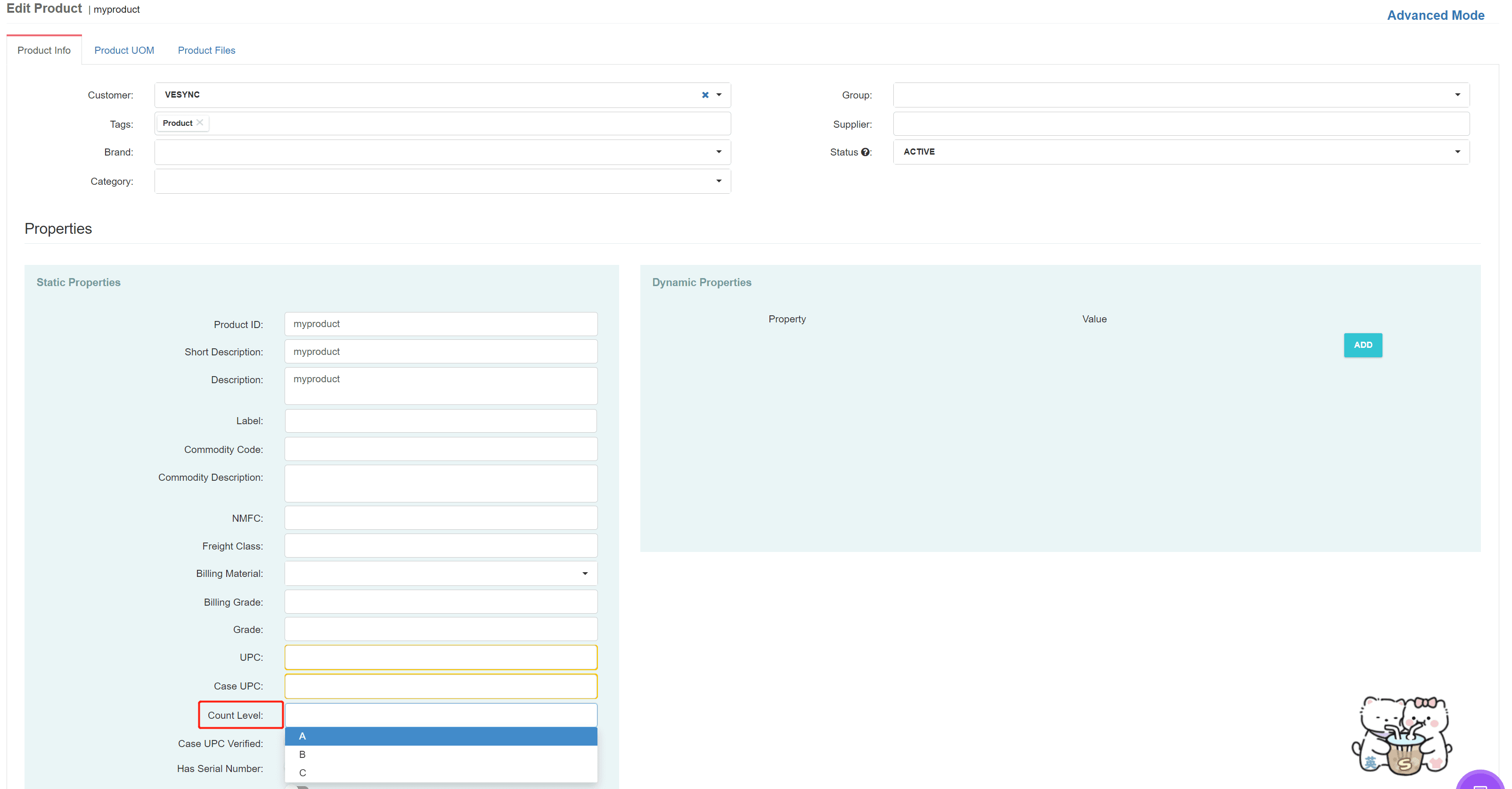1512x789 pixels.
Task: Select the Product Info tab
Action: 44,50
